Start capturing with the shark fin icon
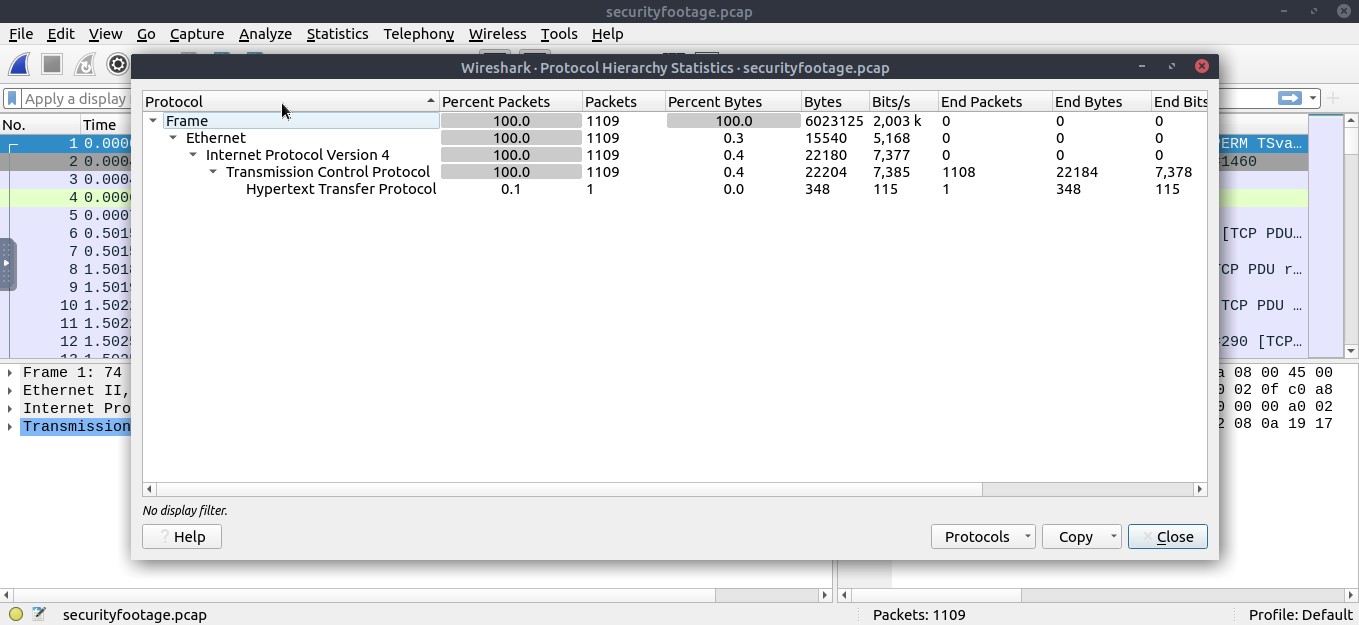 tap(19, 65)
